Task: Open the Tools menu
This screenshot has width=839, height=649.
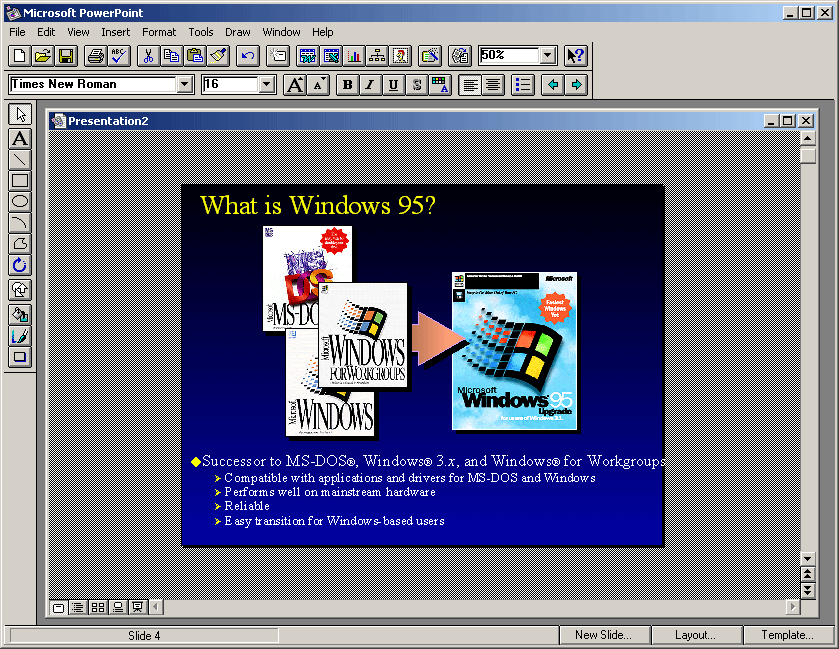Action: (201, 32)
